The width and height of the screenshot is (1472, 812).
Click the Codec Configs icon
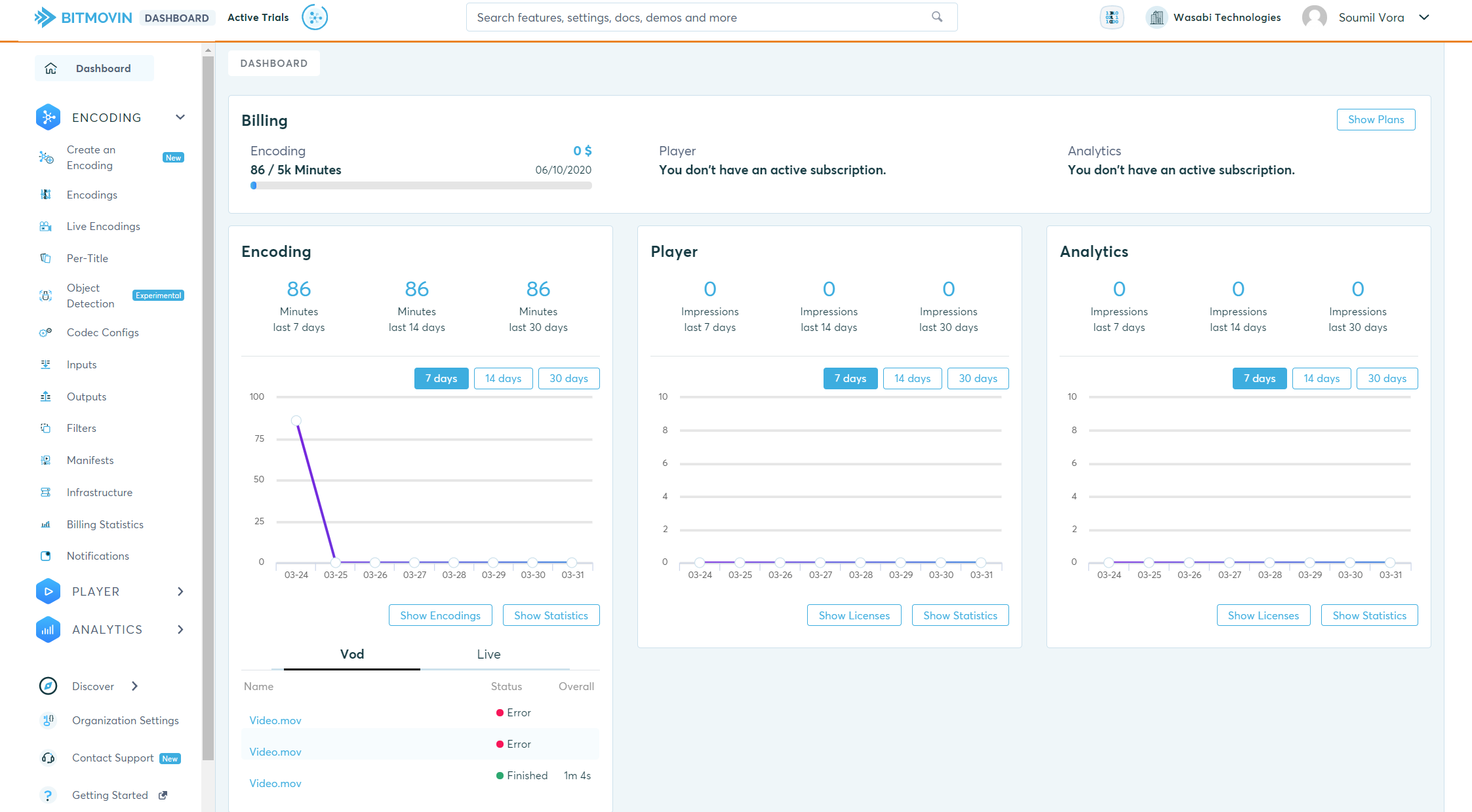pyautogui.click(x=46, y=332)
